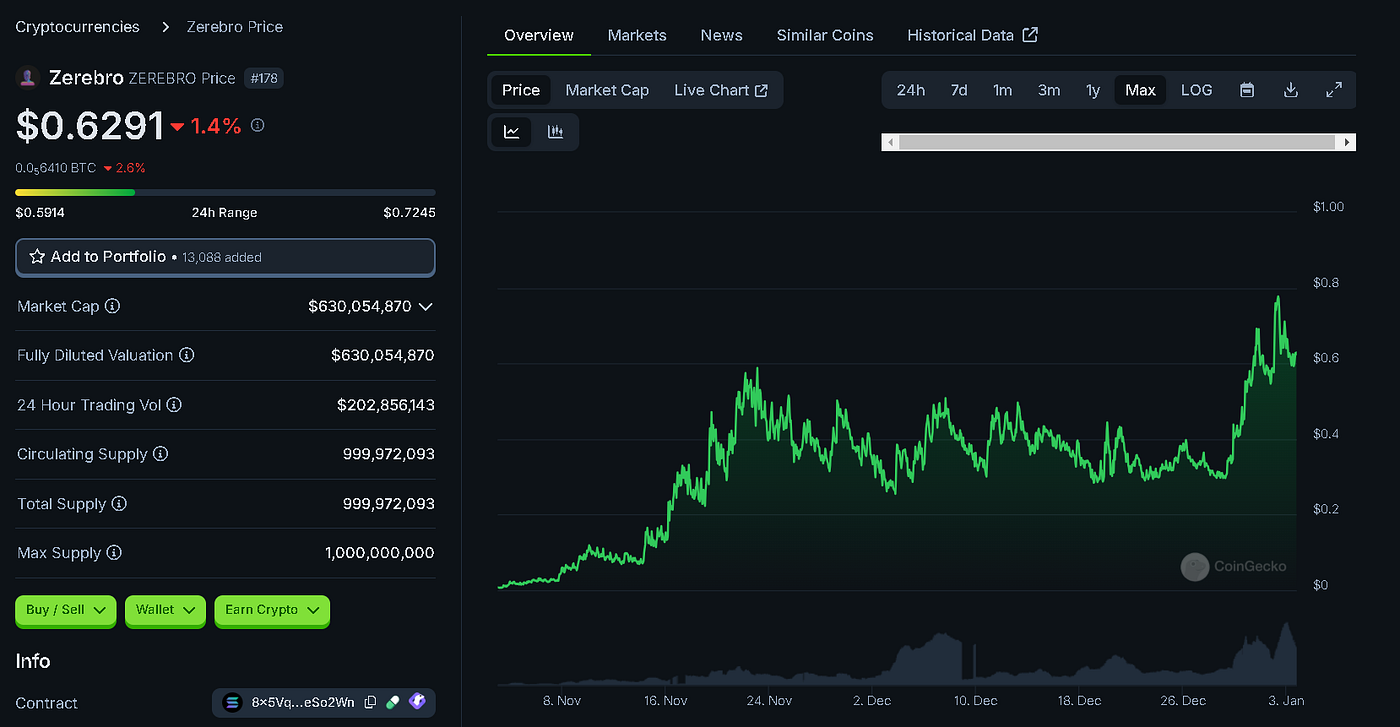Open the Historical Data tab
1400x727 pixels.
(x=972, y=35)
